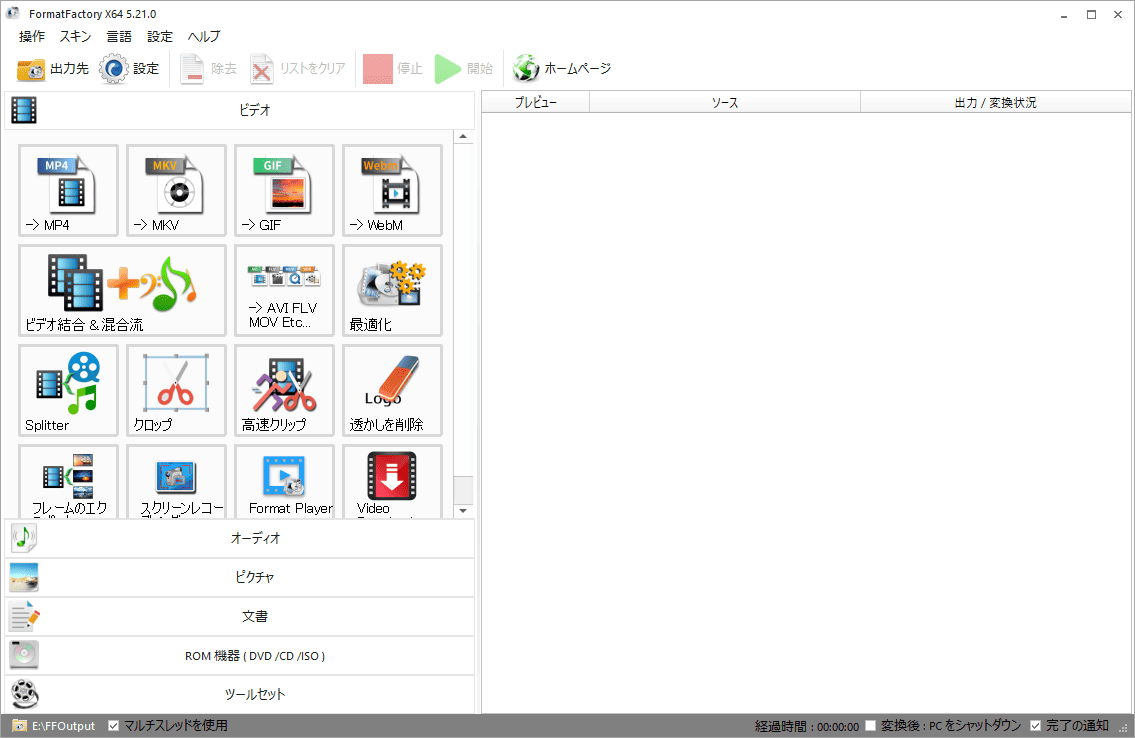The image size is (1135, 738).
Task: Click the video panel scroll down arrow
Action: click(463, 511)
